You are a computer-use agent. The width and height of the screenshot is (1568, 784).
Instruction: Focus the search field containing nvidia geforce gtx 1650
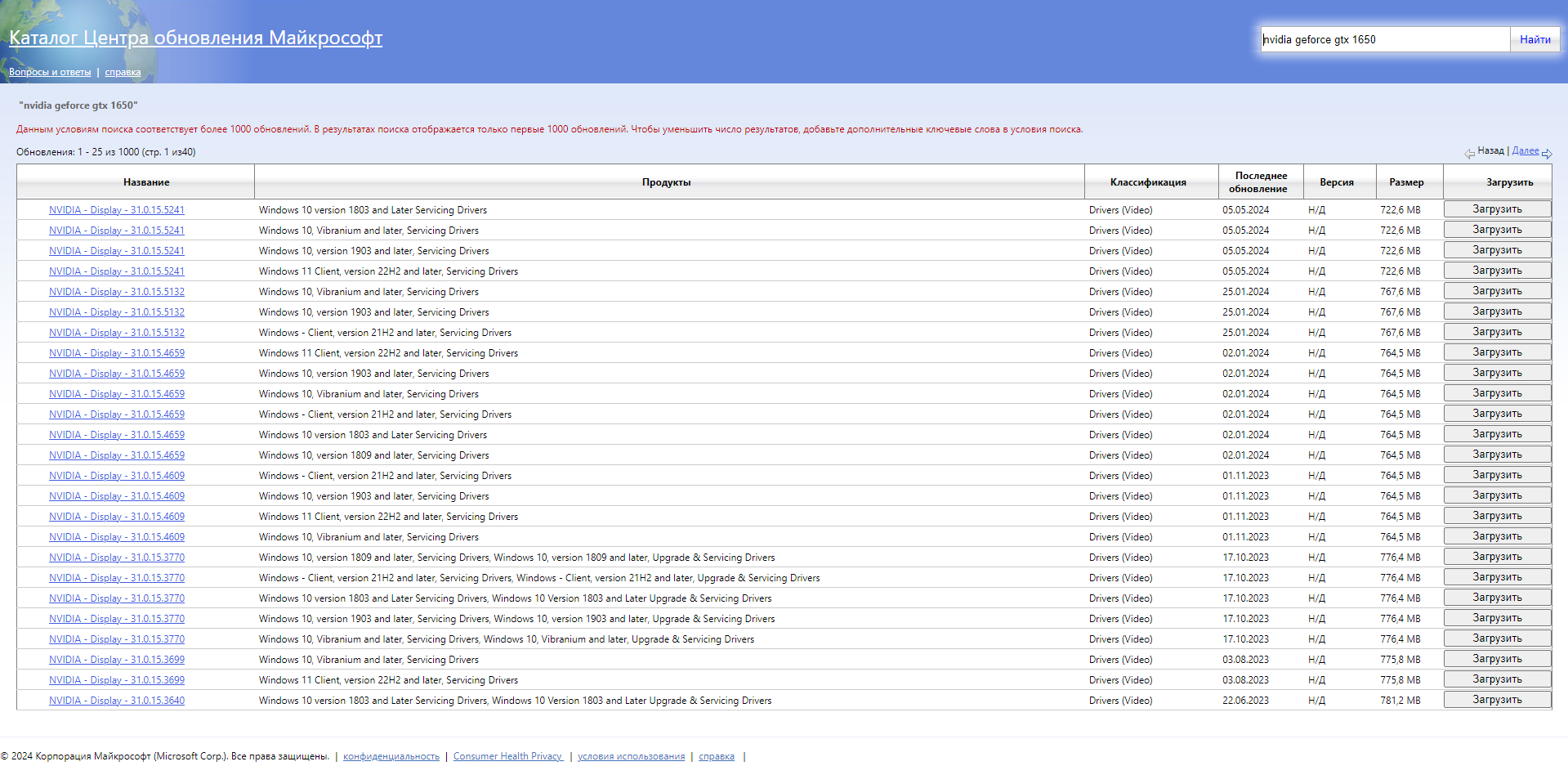pyautogui.click(x=1385, y=39)
